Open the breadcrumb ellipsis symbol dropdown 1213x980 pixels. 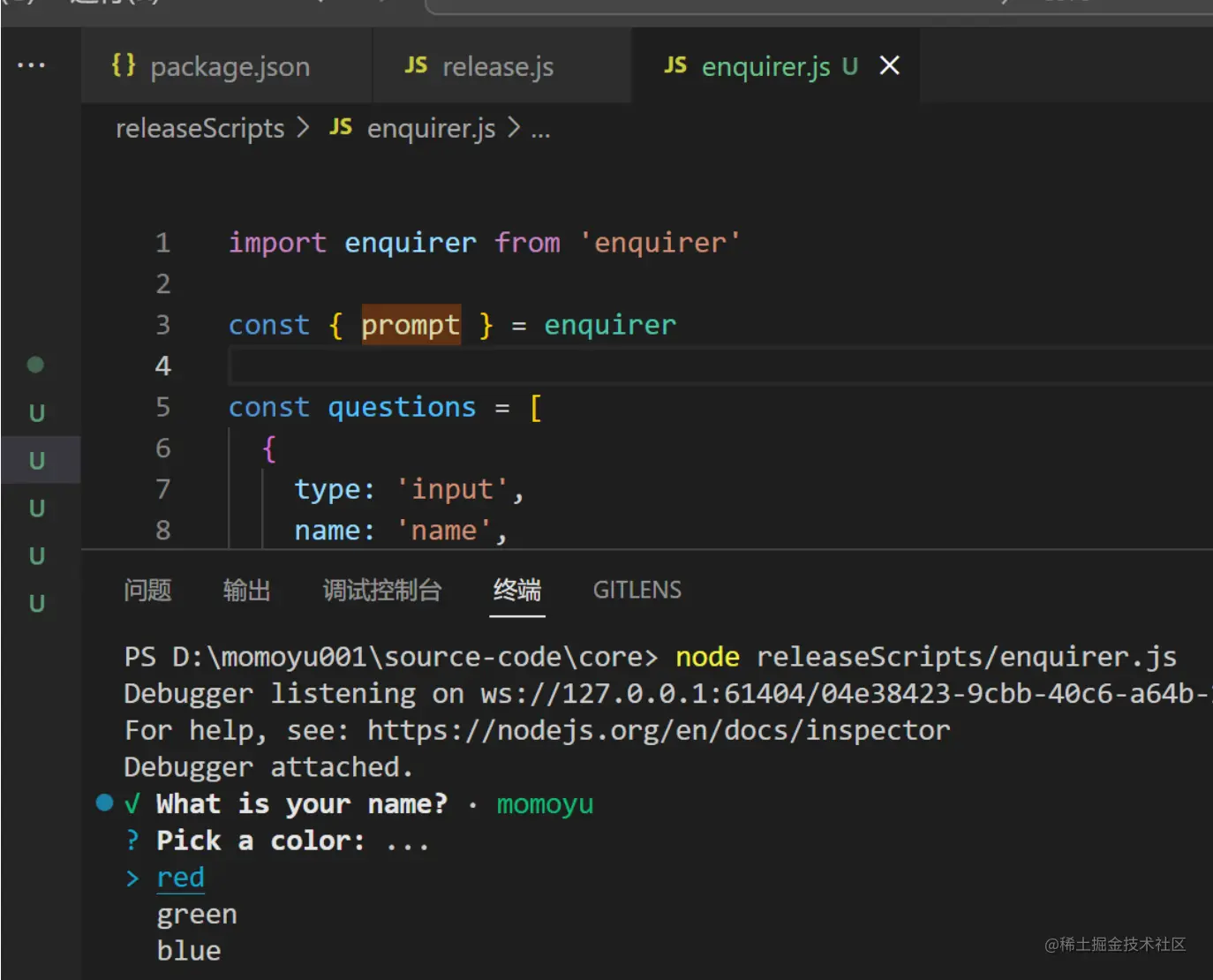[x=540, y=131]
